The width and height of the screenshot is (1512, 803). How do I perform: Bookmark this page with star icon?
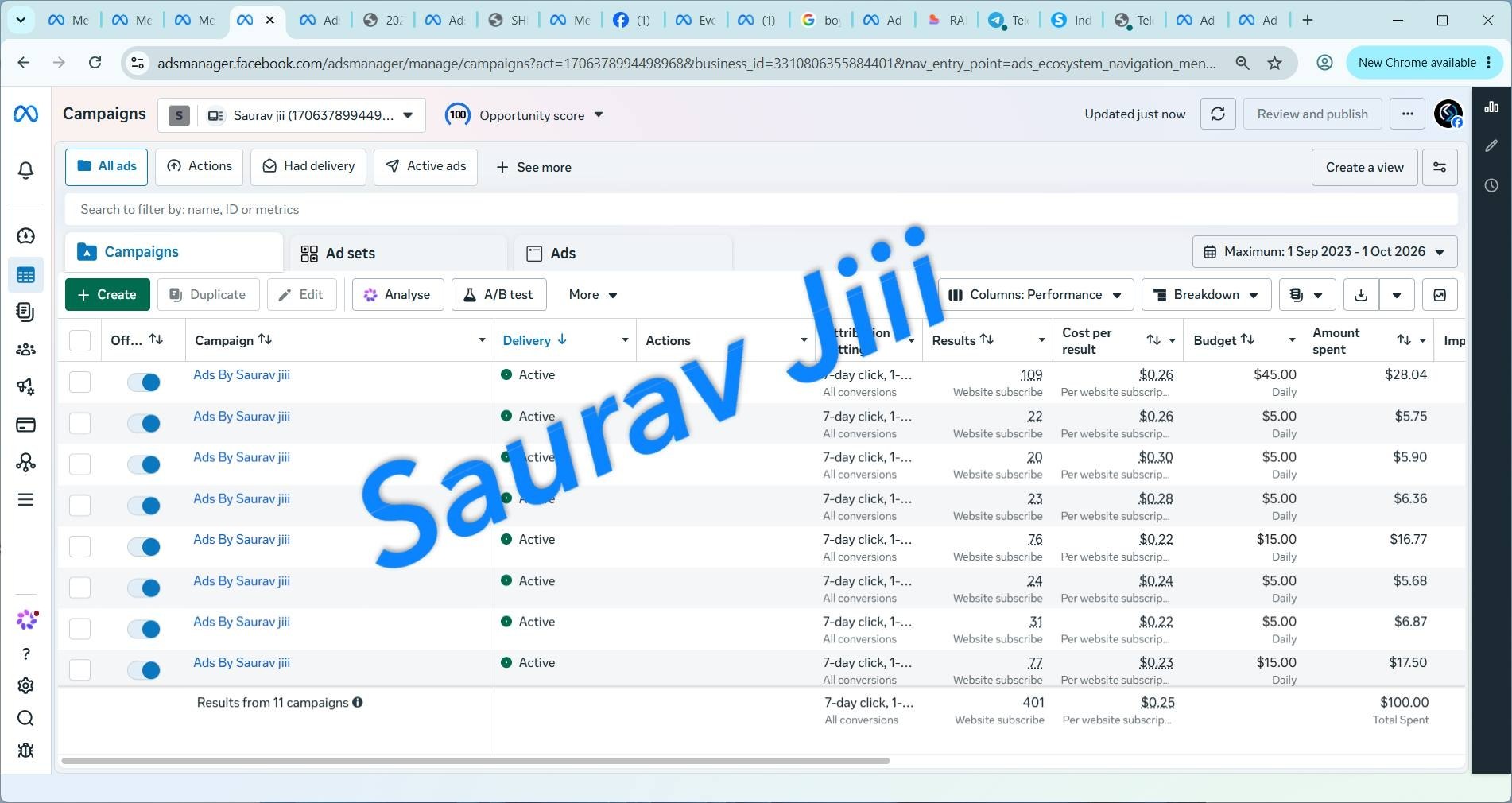(x=1274, y=63)
